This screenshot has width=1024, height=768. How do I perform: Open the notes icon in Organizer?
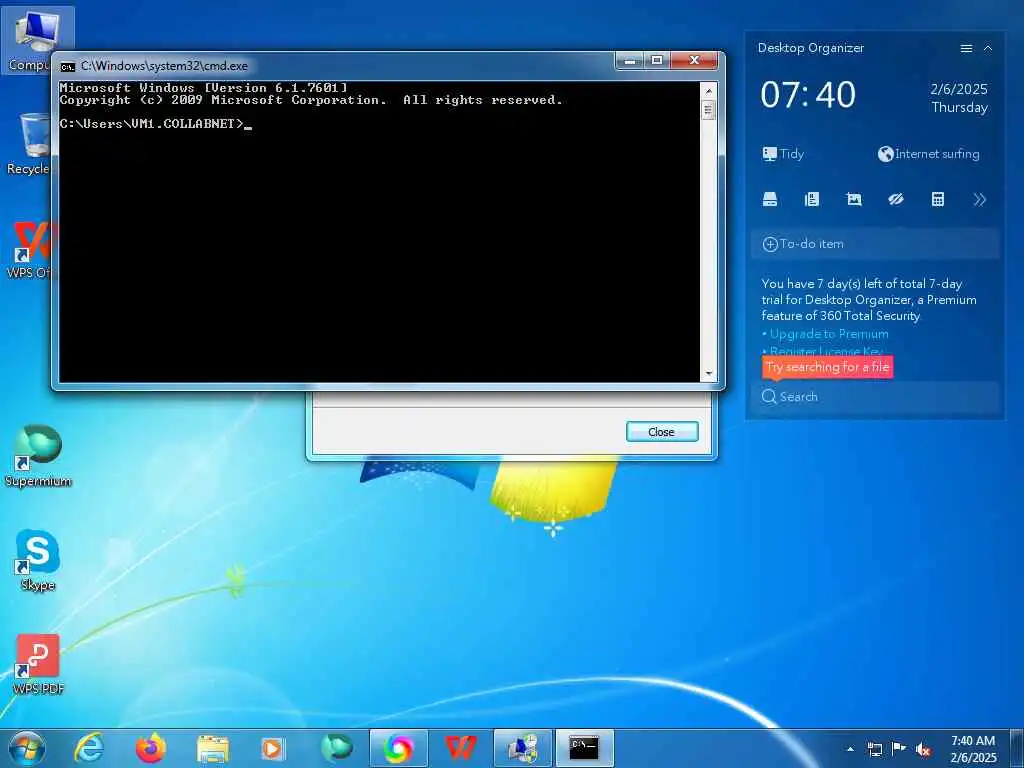point(812,199)
